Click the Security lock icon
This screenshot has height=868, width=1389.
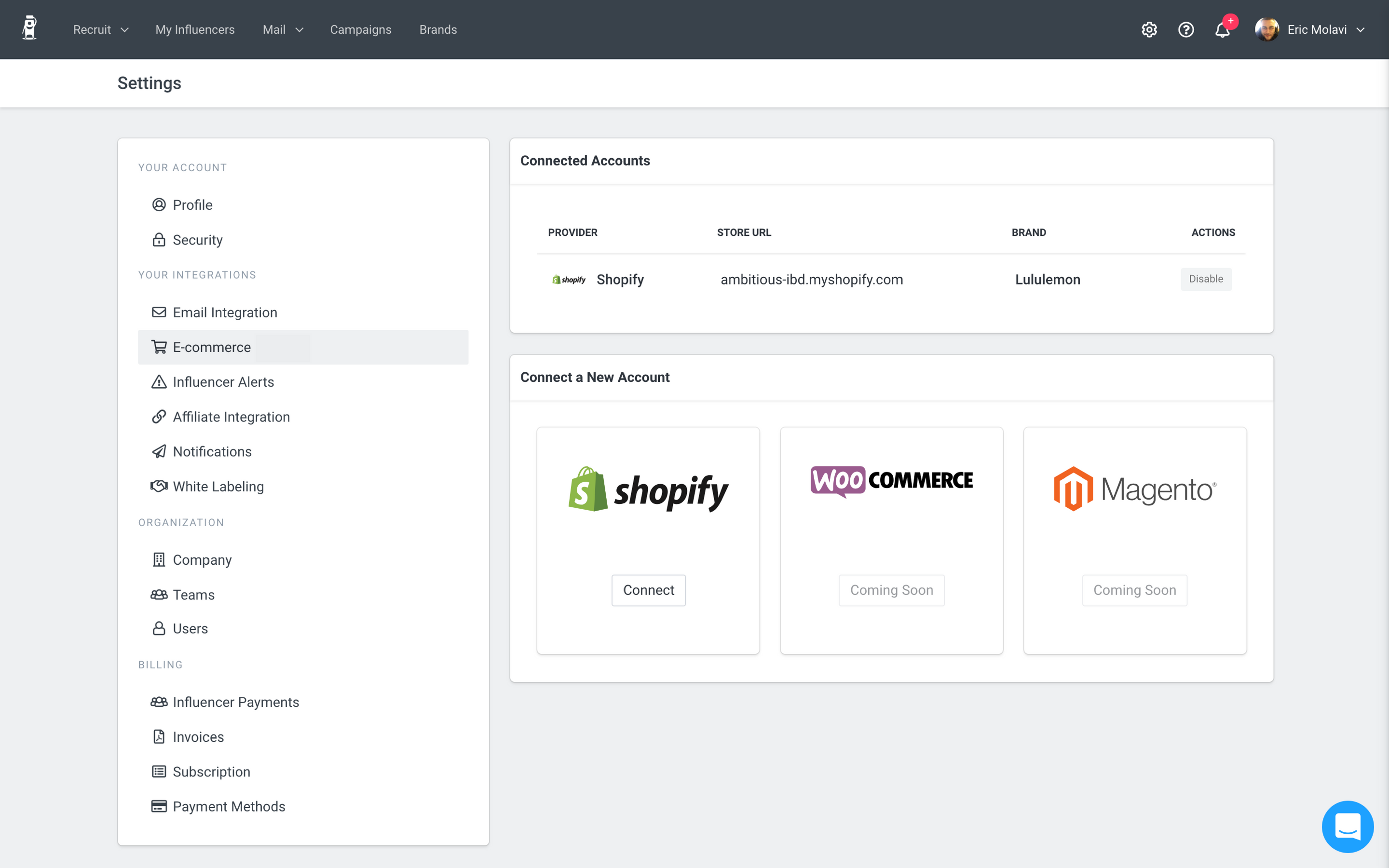pyautogui.click(x=159, y=240)
